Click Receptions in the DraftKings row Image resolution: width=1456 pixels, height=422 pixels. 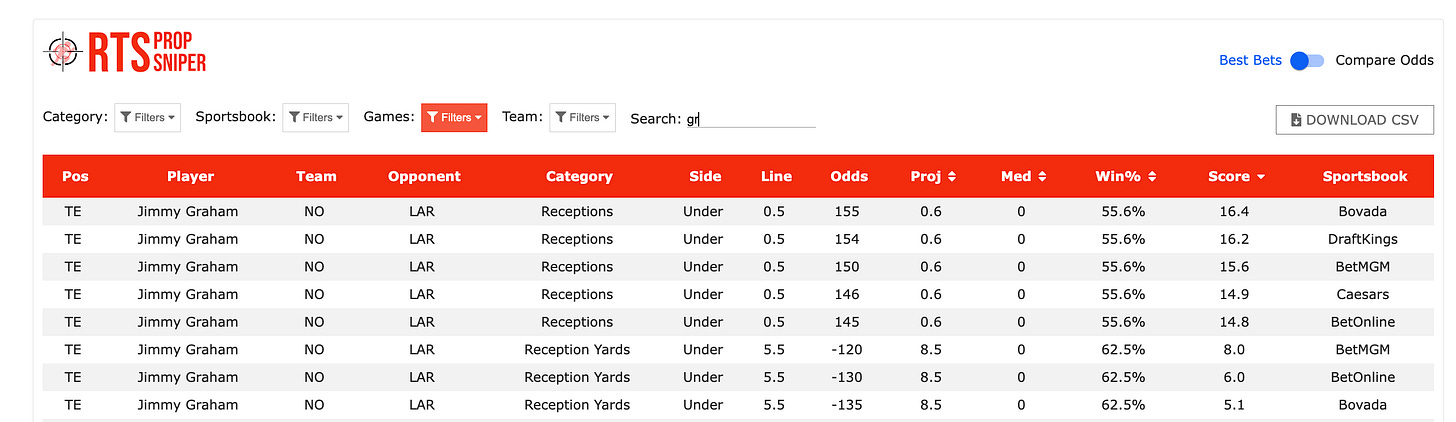[577, 239]
